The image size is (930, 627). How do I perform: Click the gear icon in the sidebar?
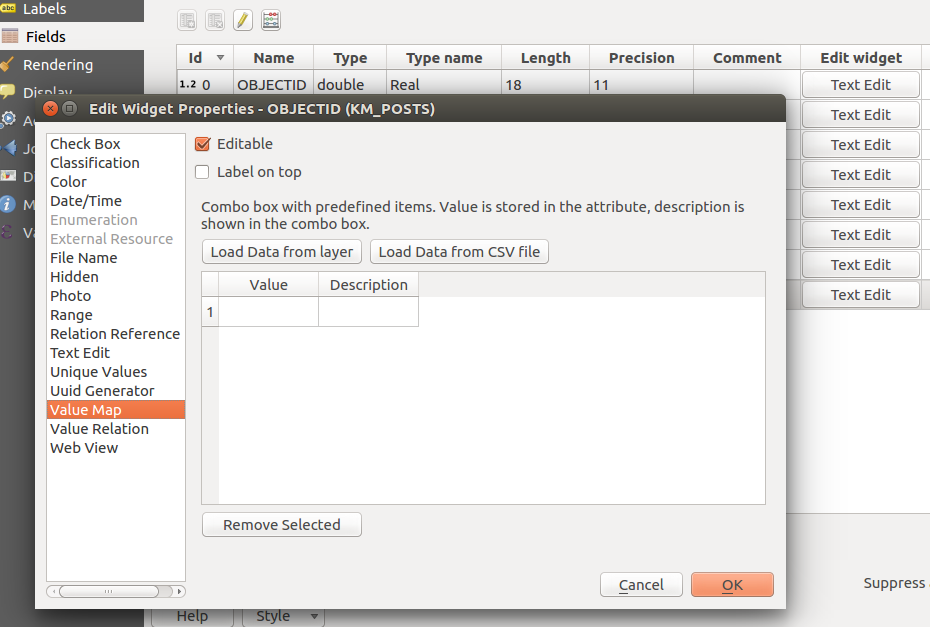coord(8,119)
